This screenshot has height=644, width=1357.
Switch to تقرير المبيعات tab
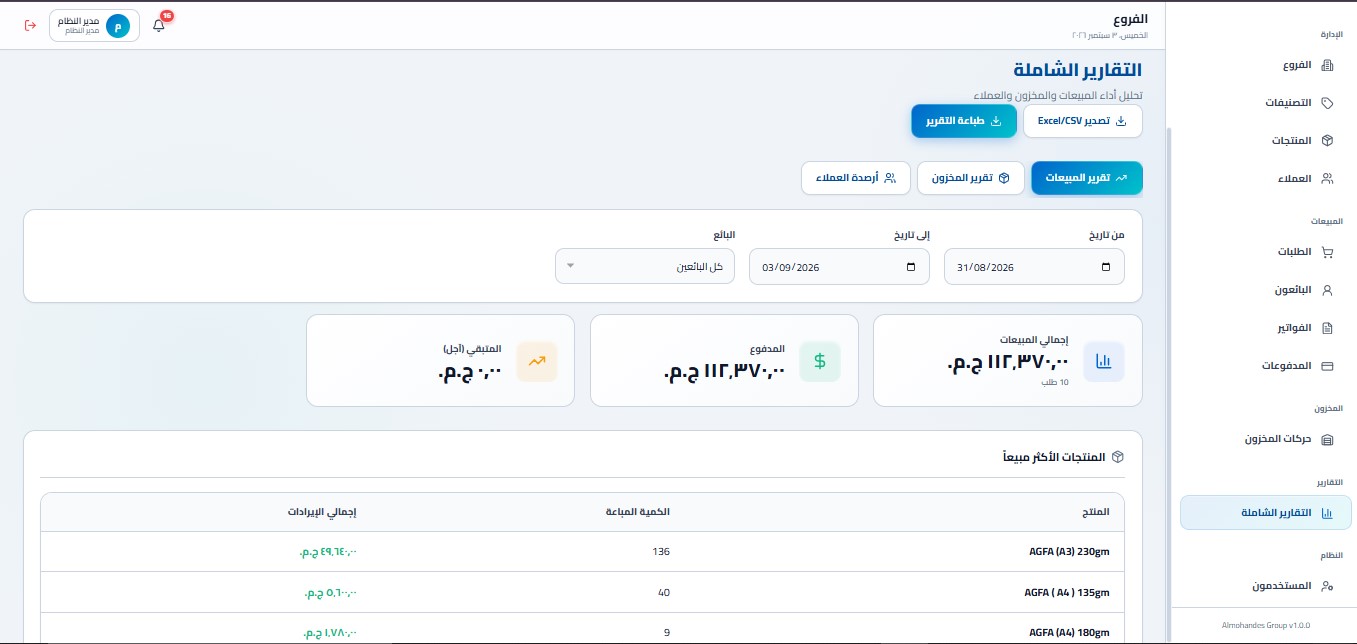point(1086,178)
